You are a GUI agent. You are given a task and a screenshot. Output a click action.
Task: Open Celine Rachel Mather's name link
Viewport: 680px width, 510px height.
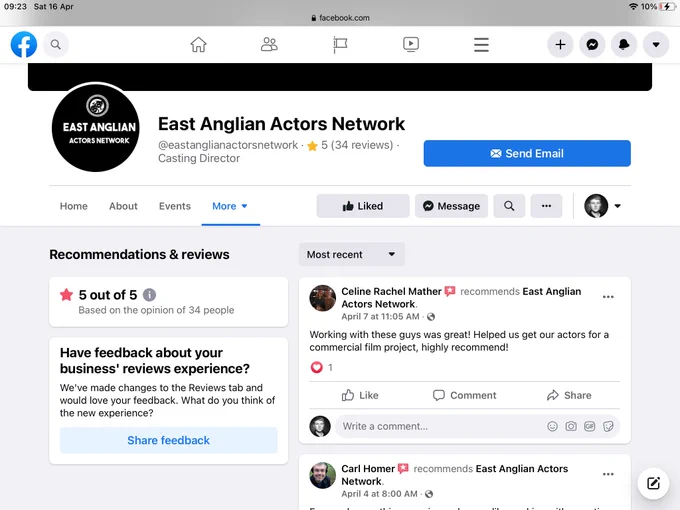pyautogui.click(x=391, y=291)
